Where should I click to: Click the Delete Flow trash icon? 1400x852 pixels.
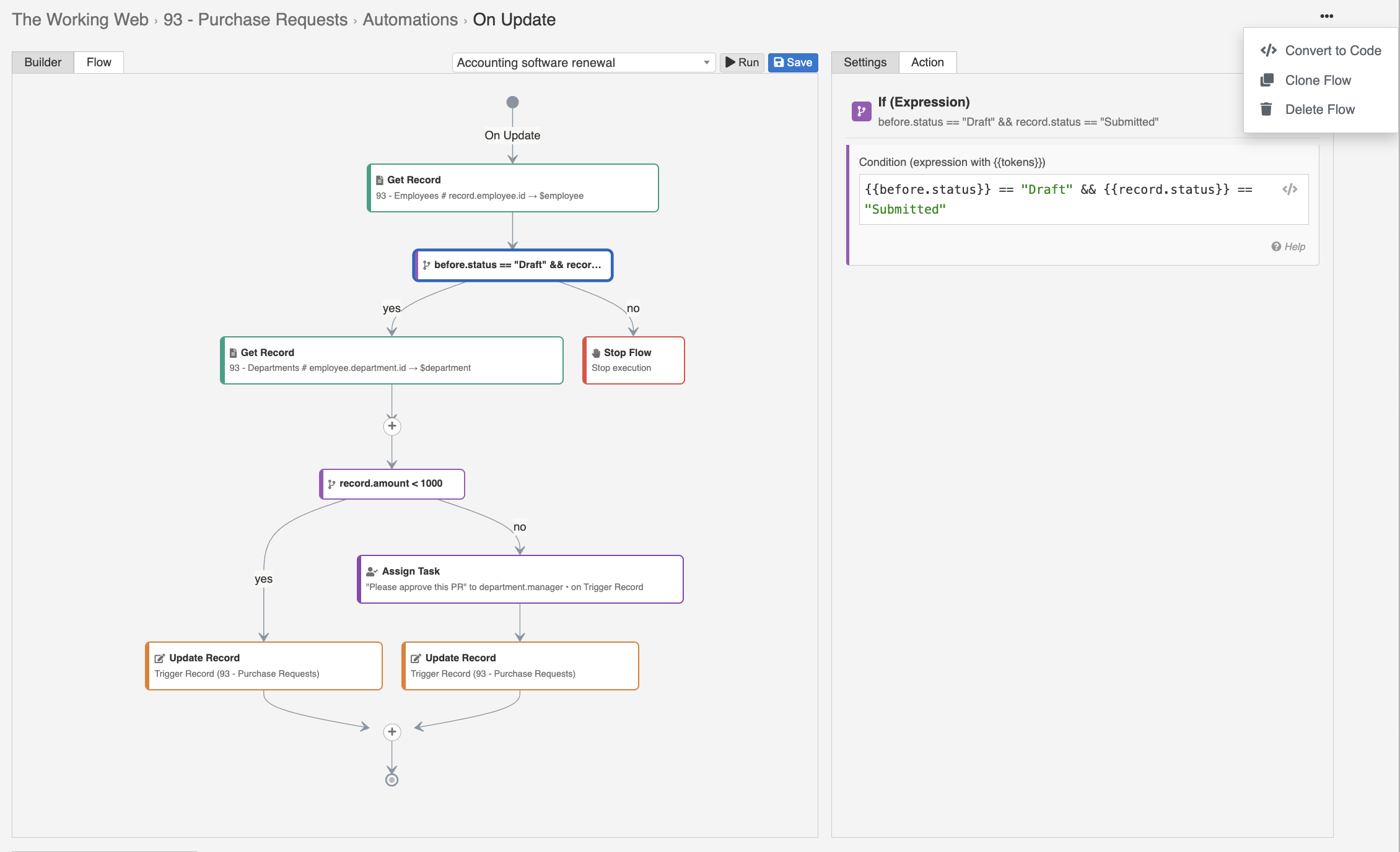[1266, 109]
